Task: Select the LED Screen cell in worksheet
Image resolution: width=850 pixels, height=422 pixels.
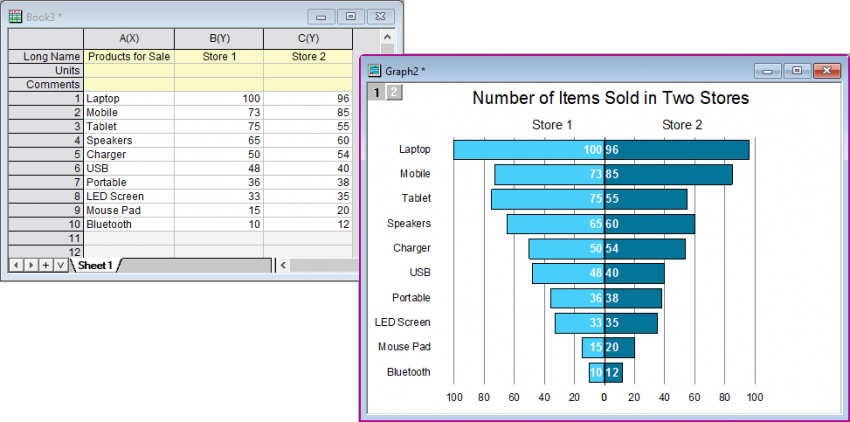Action: click(x=129, y=196)
